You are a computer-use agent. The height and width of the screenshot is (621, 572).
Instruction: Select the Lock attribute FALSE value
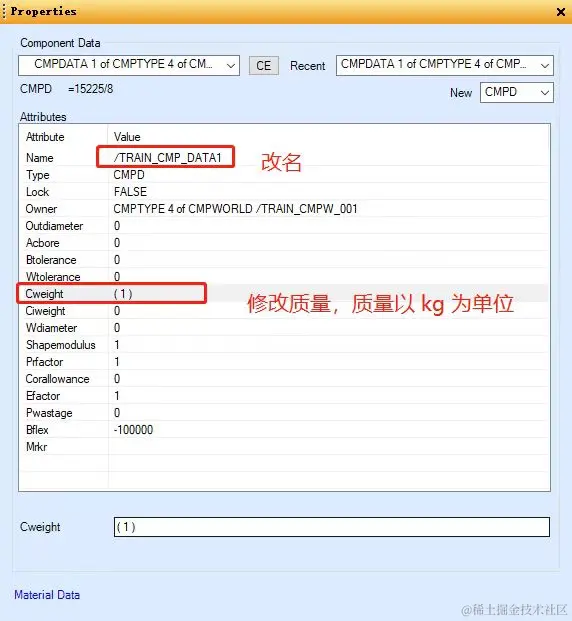coord(130,192)
